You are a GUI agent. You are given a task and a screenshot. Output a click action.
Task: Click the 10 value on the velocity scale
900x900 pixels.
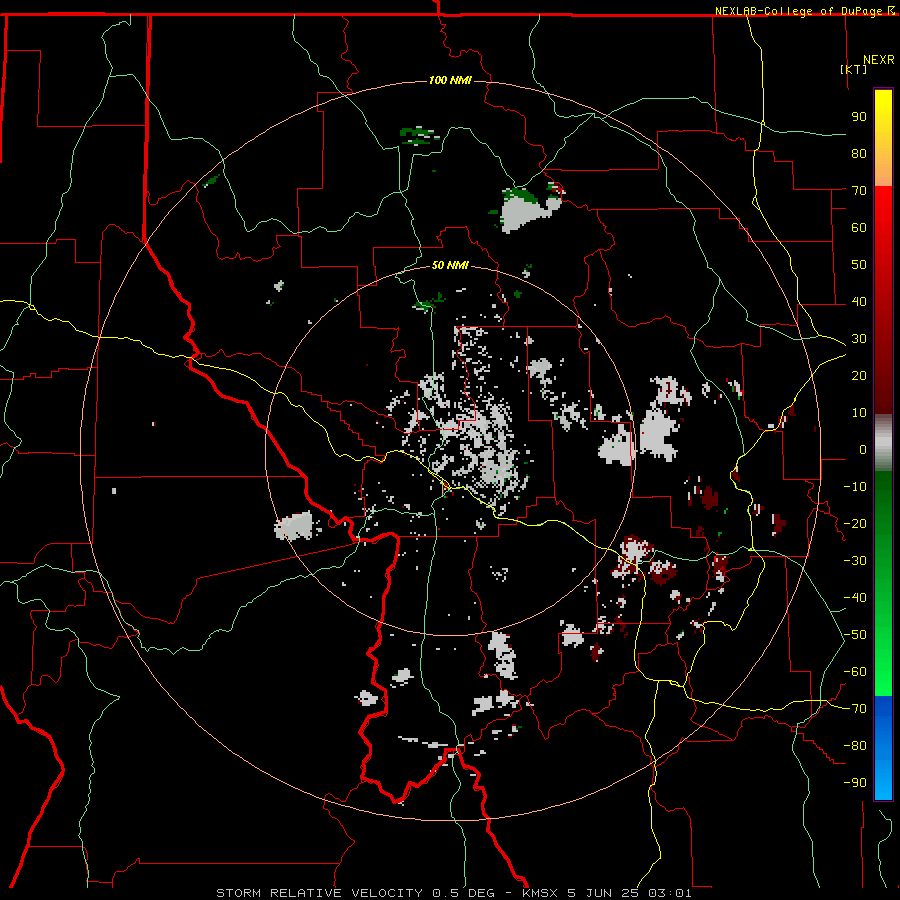(x=859, y=413)
